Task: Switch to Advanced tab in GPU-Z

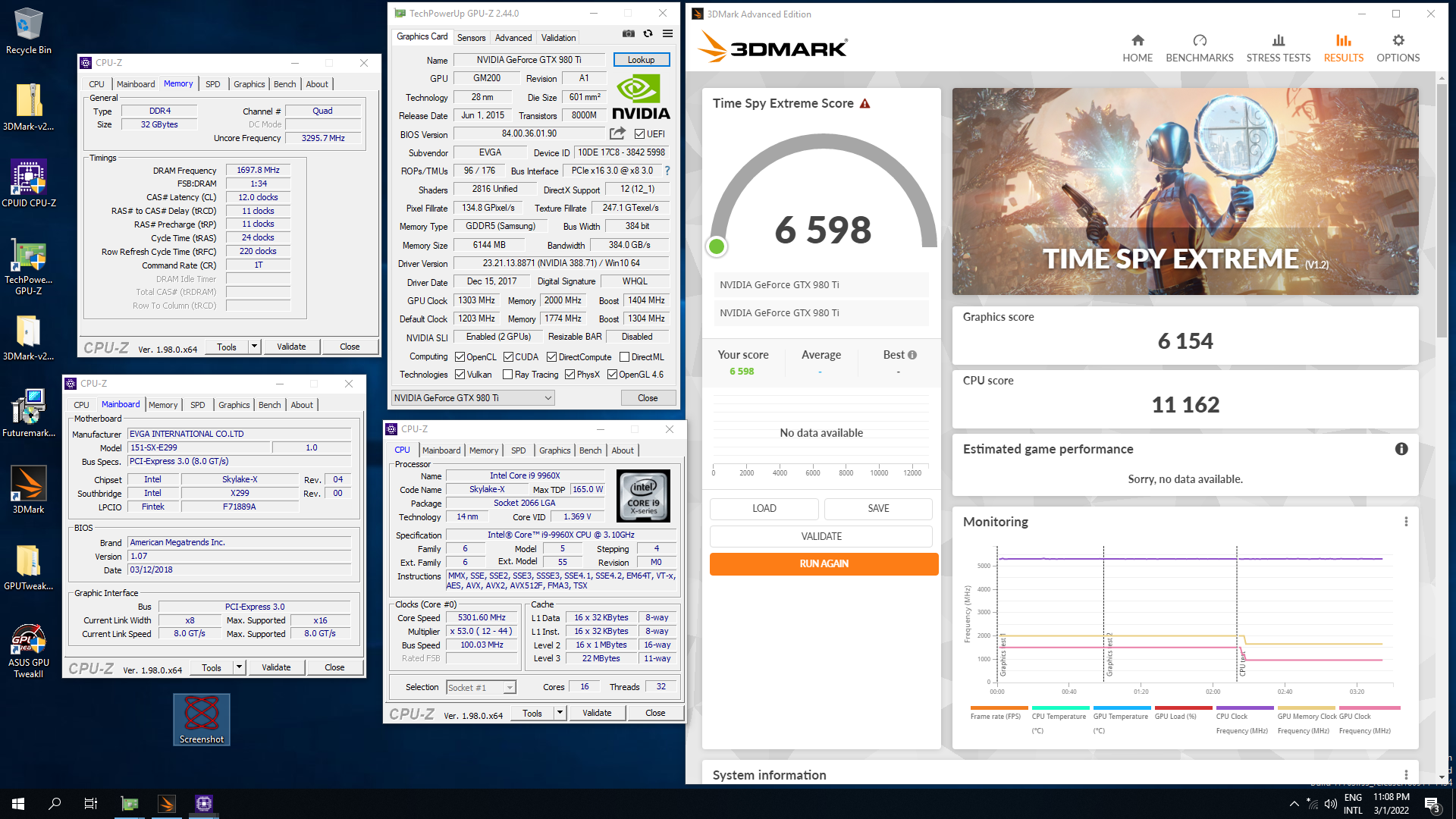Action: pyautogui.click(x=513, y=37)
